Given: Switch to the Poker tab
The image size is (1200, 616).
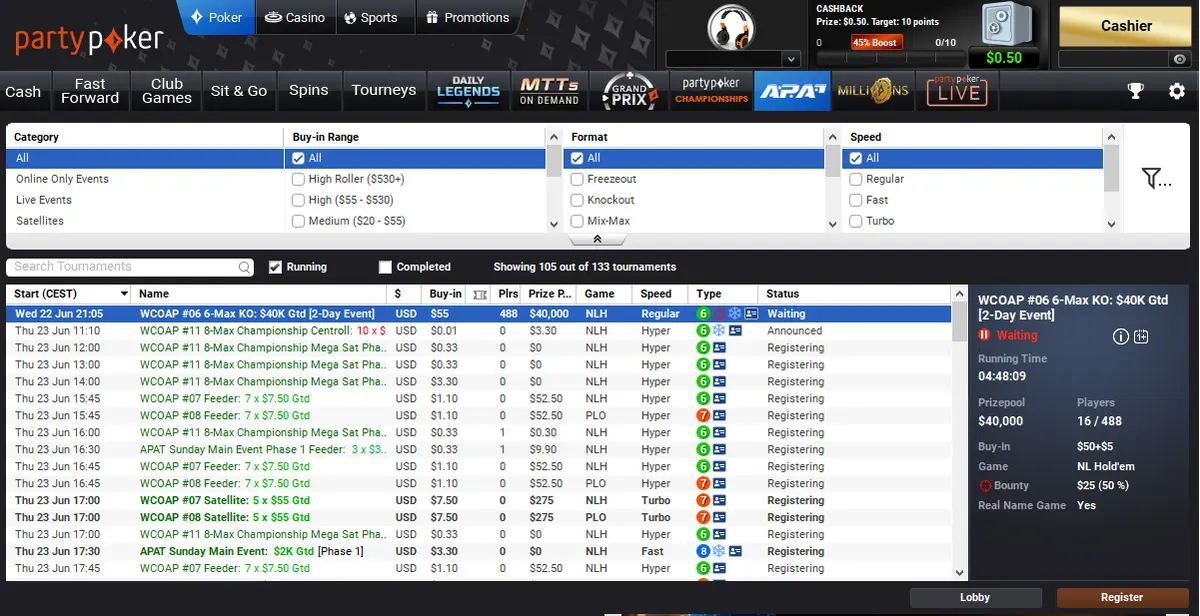Looking at the screenshot, I should 217,17.
